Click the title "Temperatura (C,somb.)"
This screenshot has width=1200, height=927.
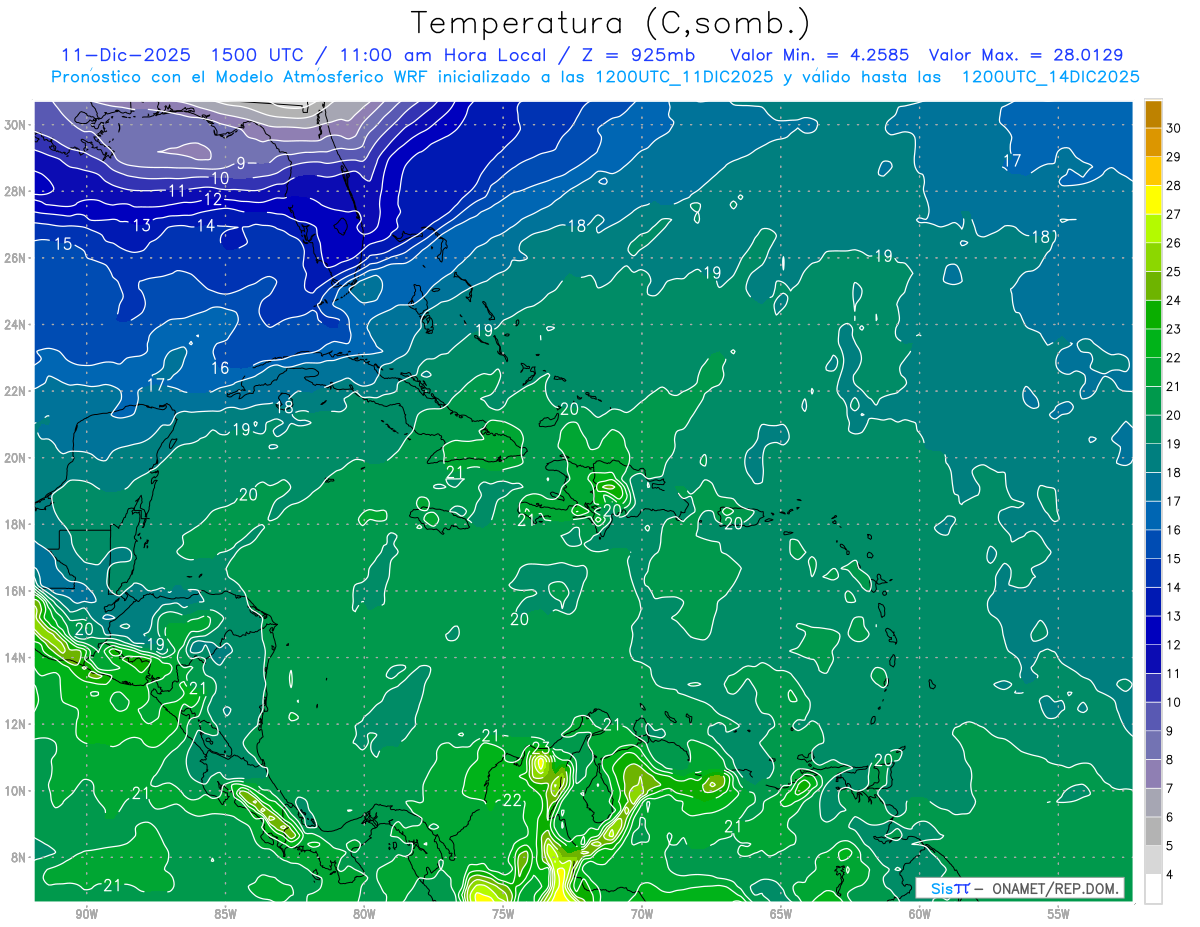[x=611, y=23]
